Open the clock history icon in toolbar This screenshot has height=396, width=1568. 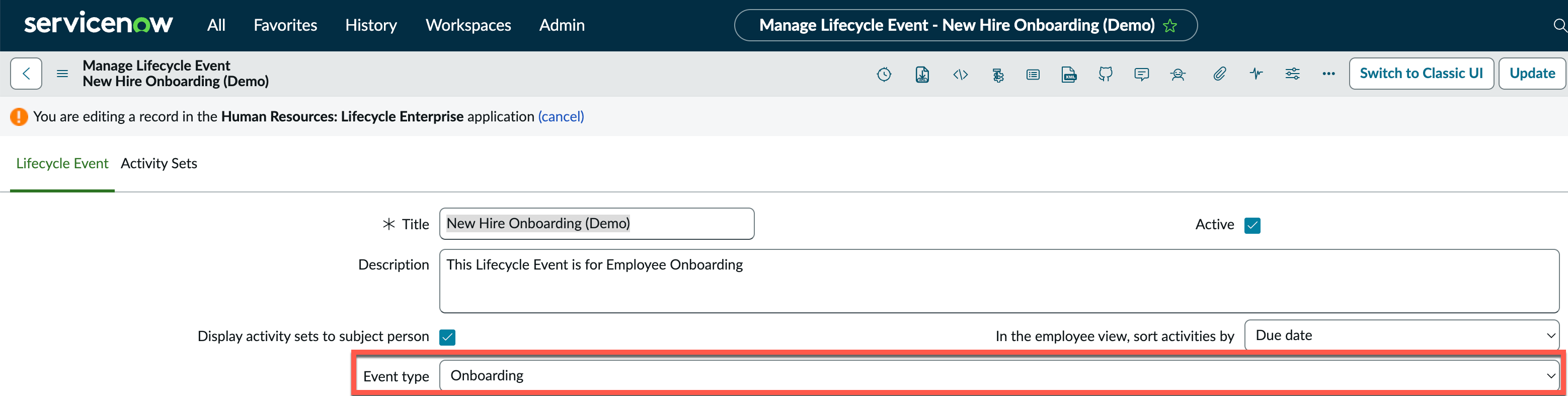pyautogui.click(x=884, y=75)
